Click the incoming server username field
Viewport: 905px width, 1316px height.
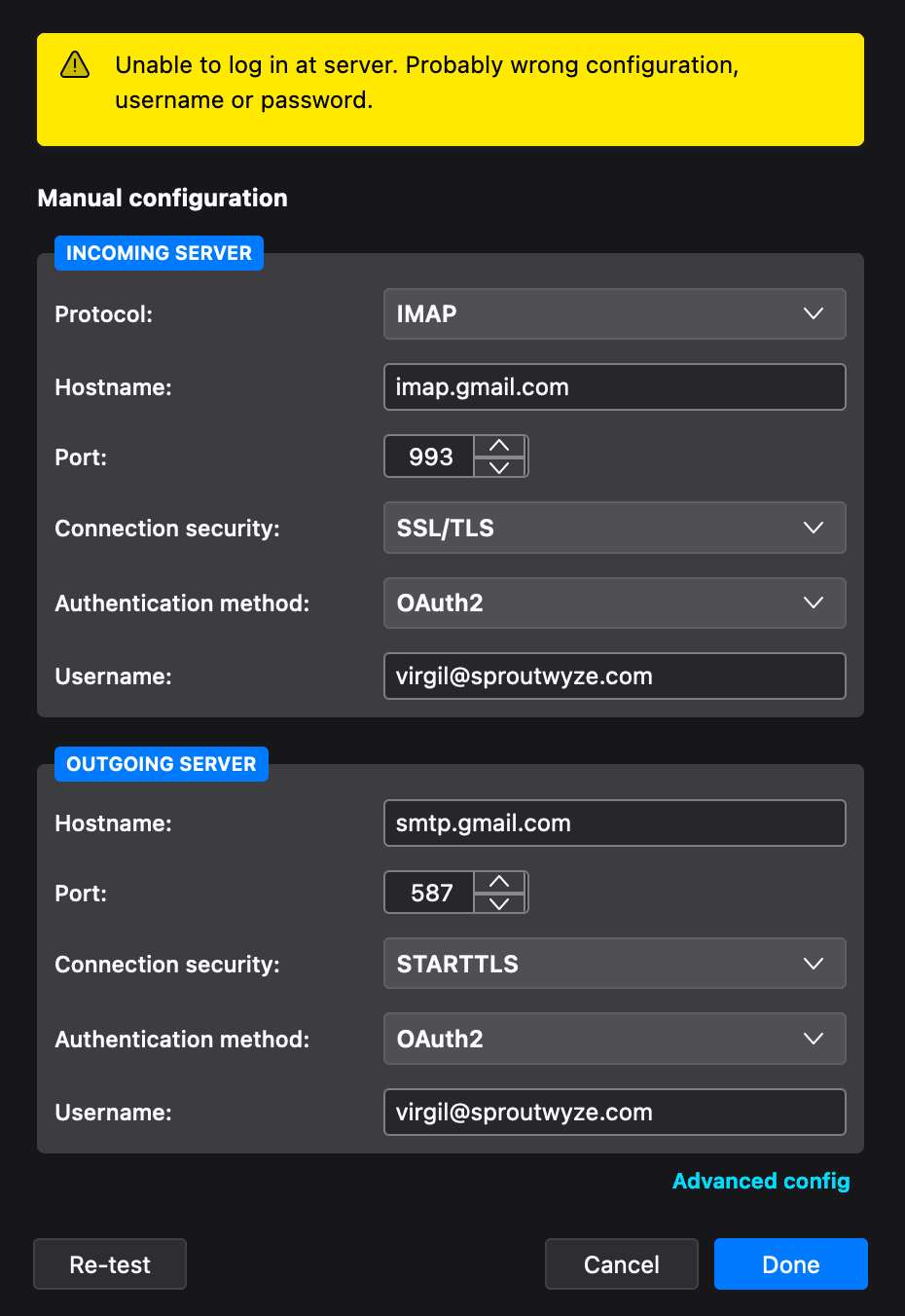pos(614,676)
